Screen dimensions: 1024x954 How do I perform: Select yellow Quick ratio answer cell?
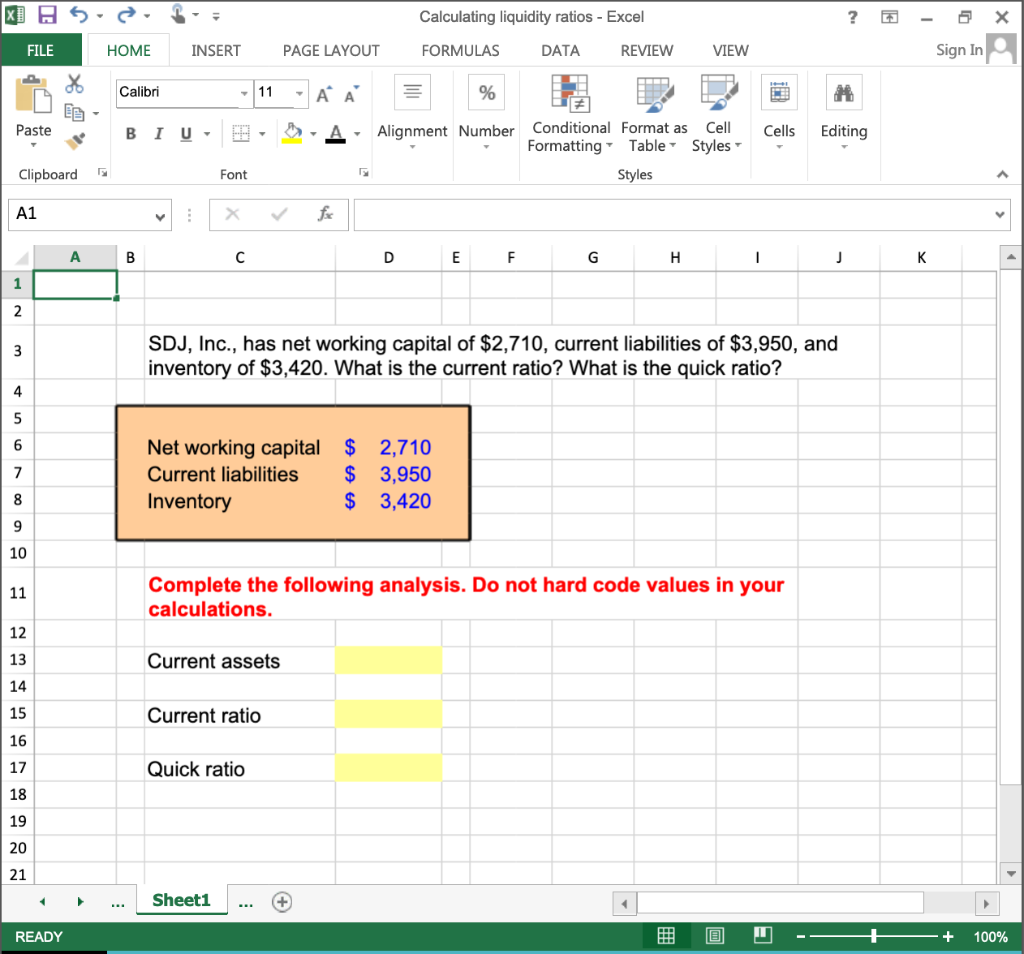[x=389, y=768]
